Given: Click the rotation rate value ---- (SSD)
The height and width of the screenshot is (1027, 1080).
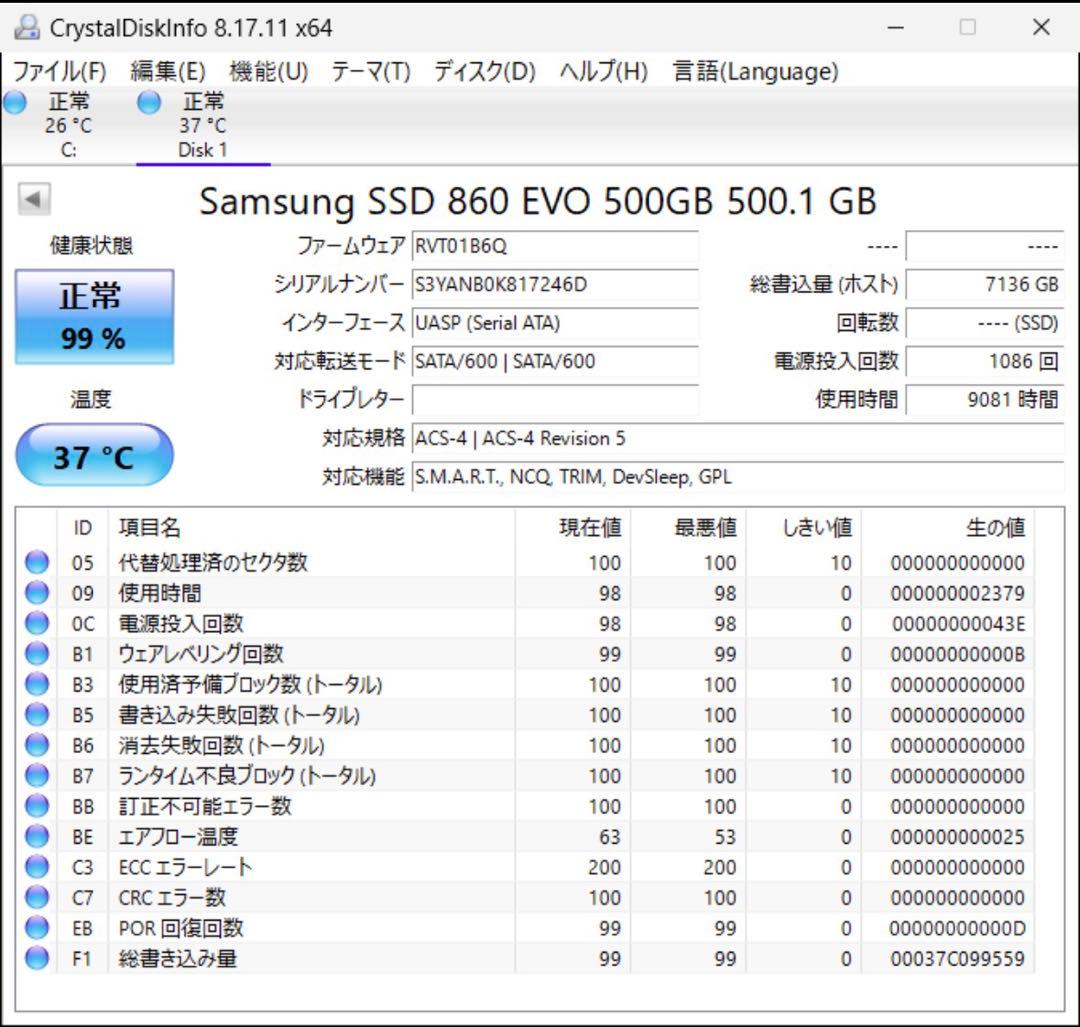Looking at the screenshot, I should (984, 323).
